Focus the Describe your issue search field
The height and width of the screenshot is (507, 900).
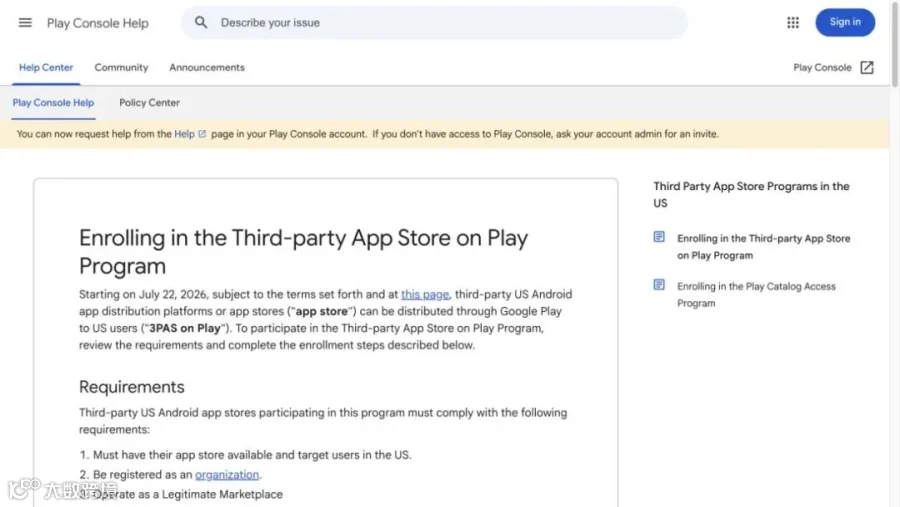click(435, 22)
